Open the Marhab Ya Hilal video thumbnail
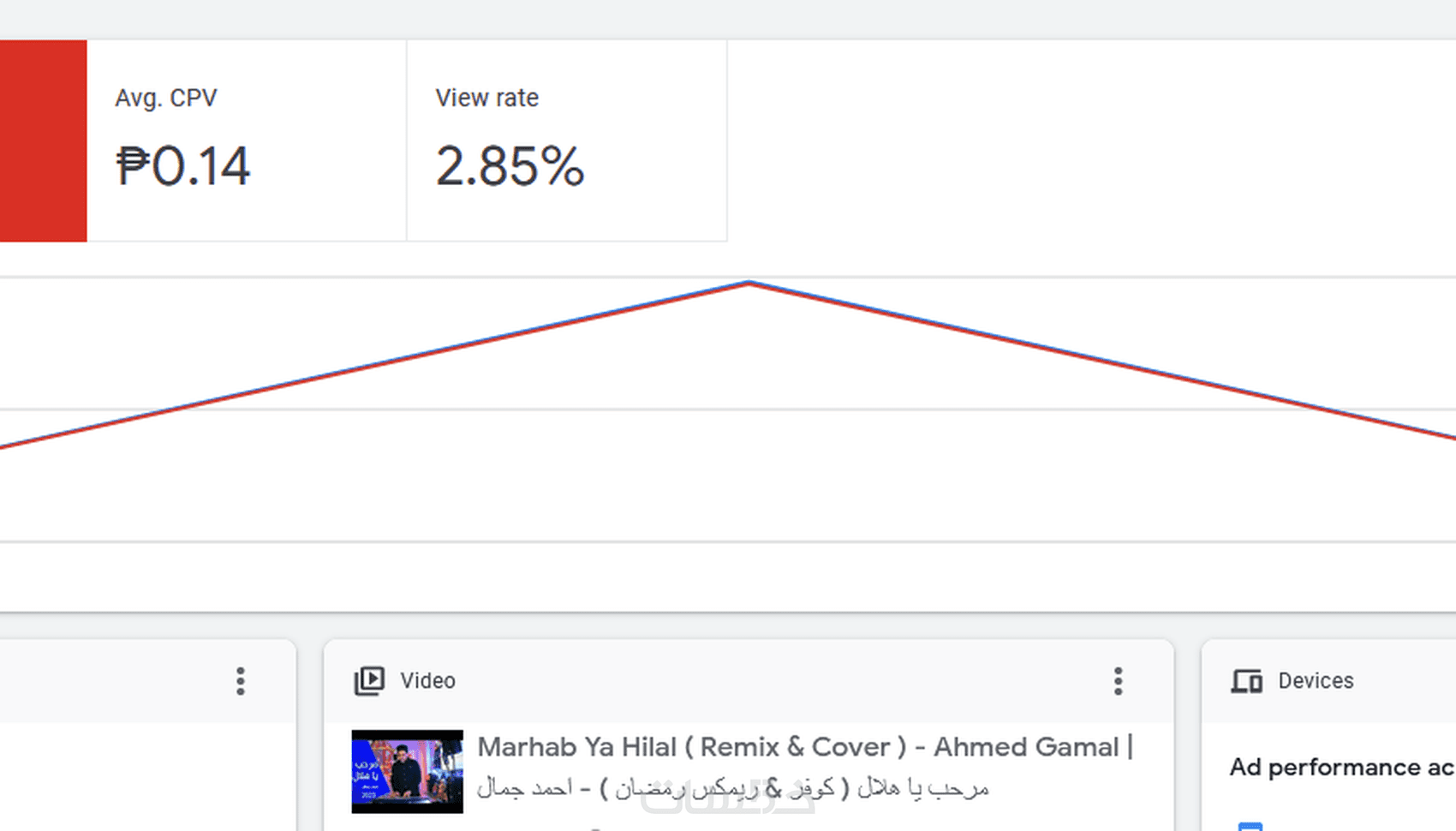The height and width of the screenshot is (831, 1456). [407, 771]
